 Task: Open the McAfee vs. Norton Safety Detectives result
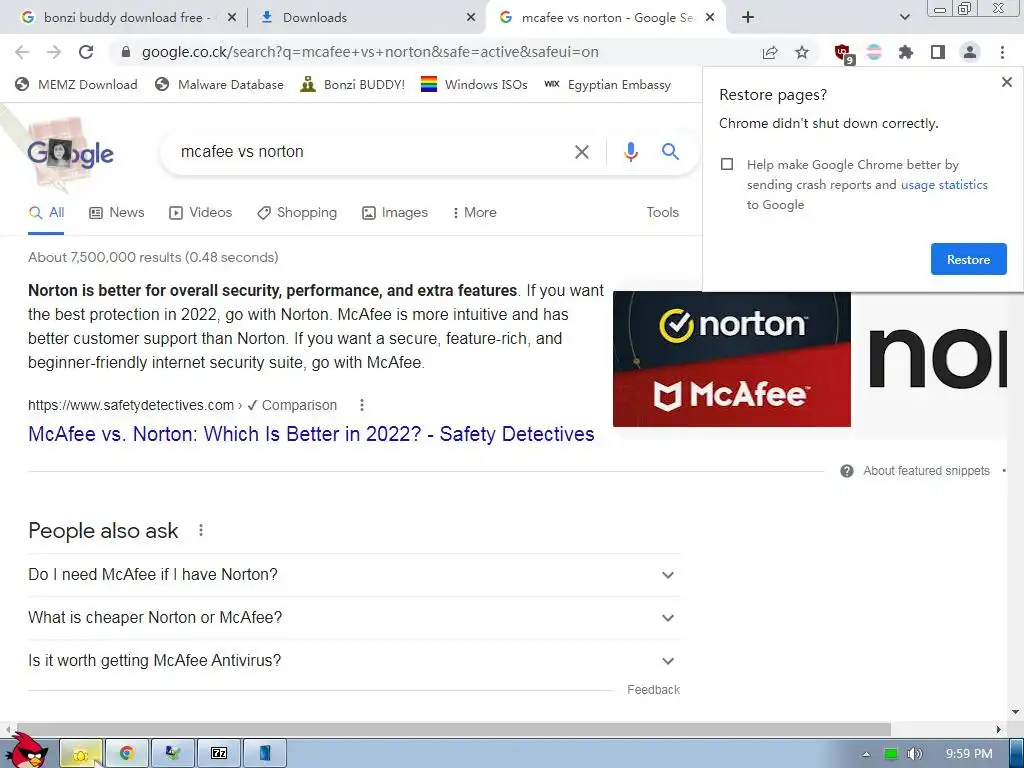click(x=311, y=434)
